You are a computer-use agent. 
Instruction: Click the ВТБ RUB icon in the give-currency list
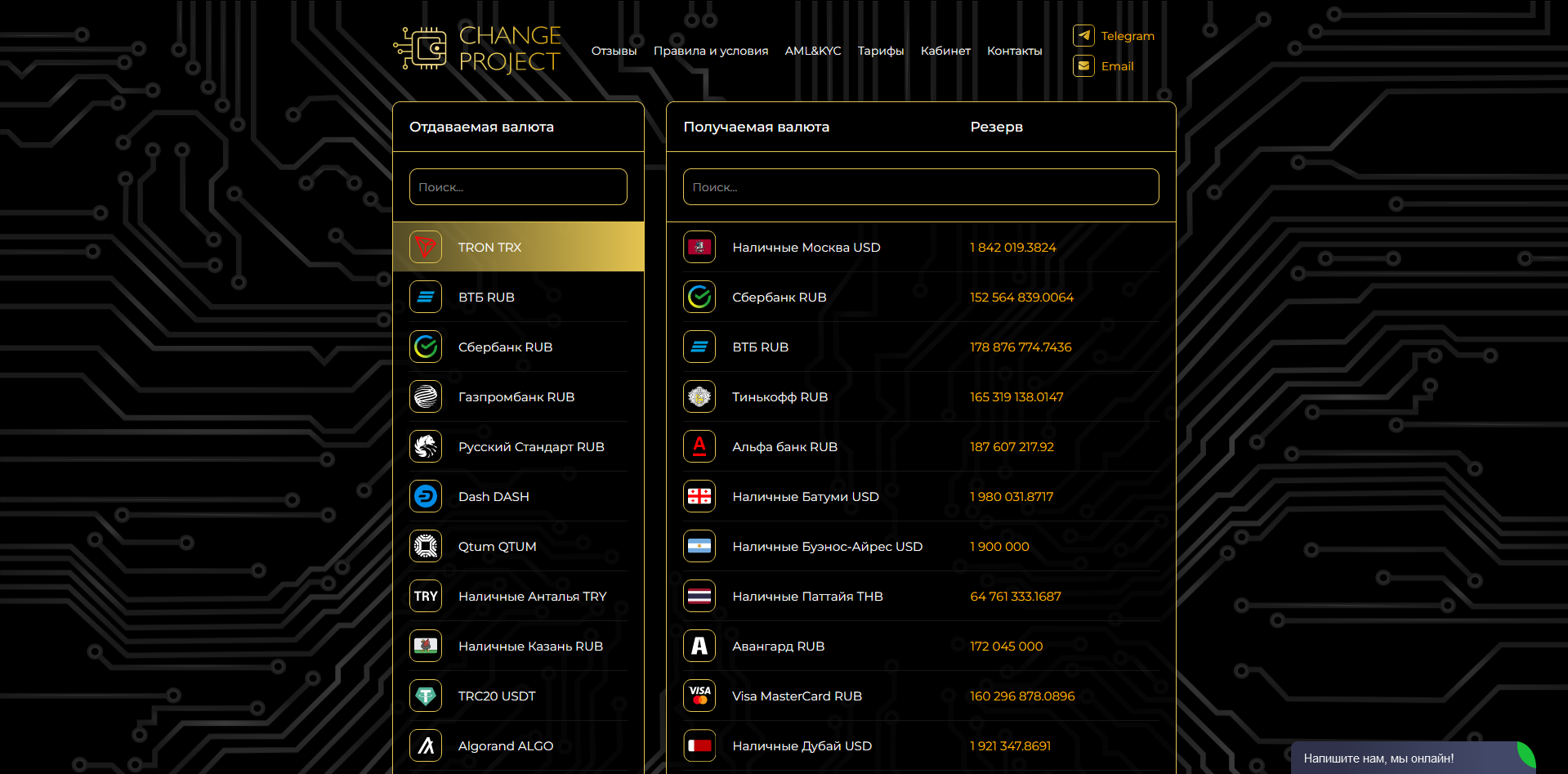tap(426, 297)
